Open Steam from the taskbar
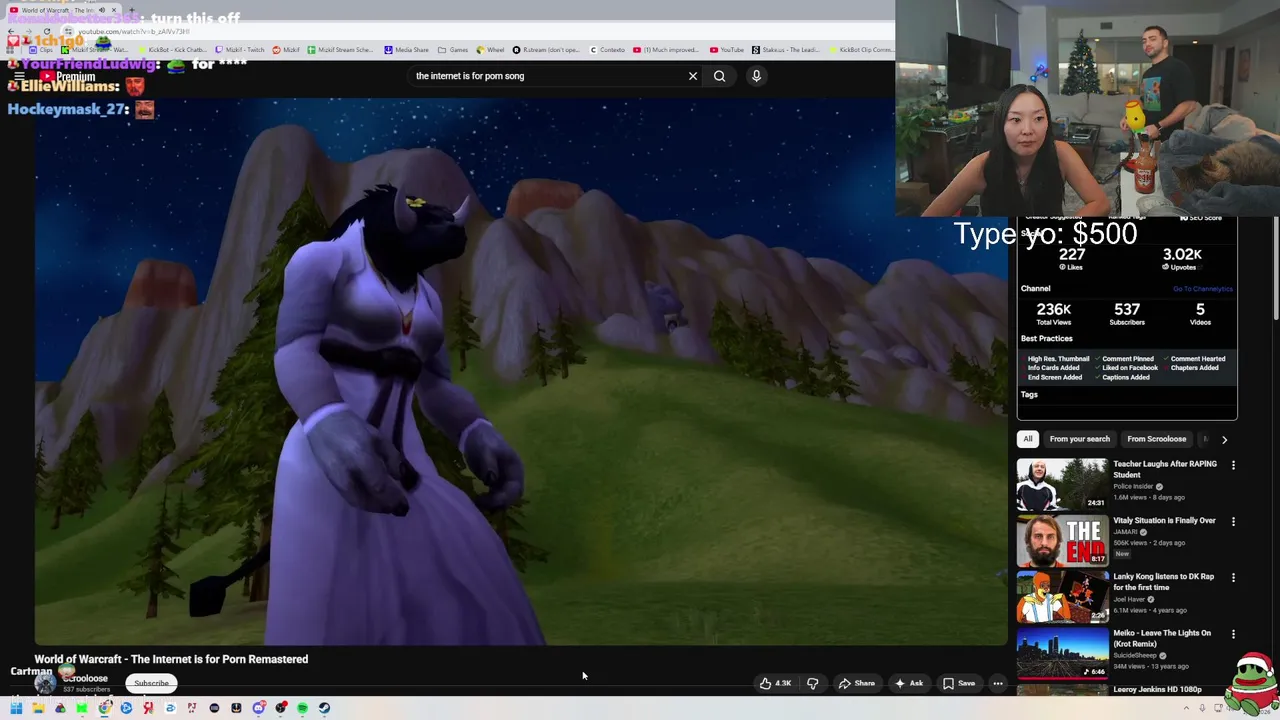Image resolution: width=1280 pixels, height=720 pixels. [x=324, y=708]
